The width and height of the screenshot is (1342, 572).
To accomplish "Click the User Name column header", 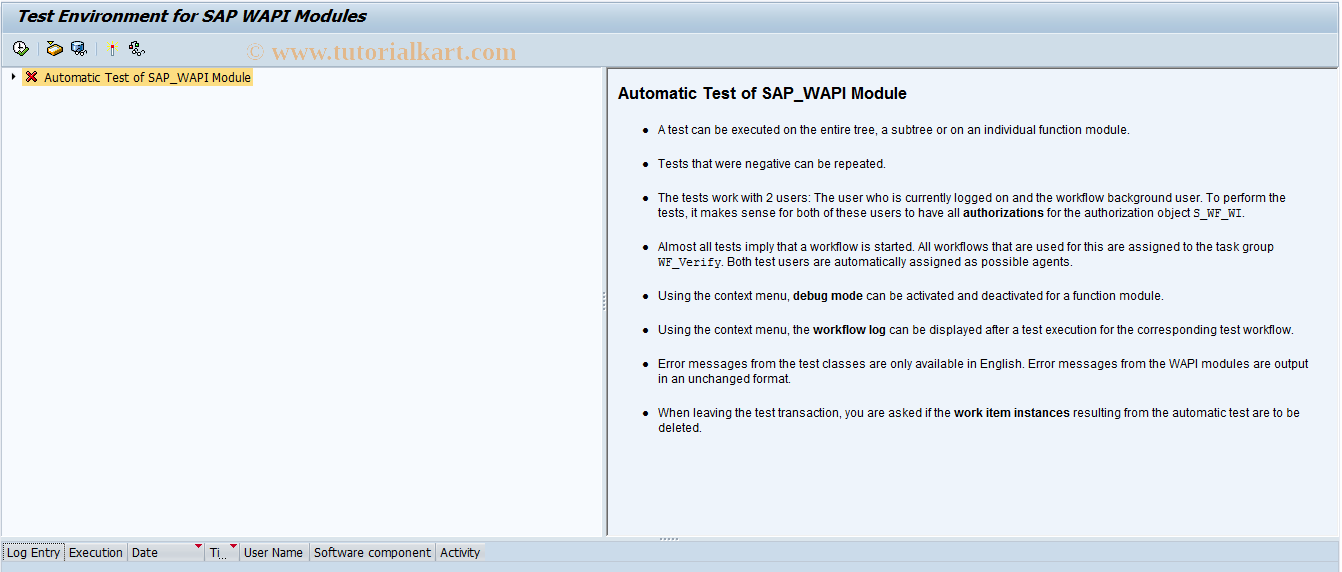I will pyautogui.click(x=274, y=552).
